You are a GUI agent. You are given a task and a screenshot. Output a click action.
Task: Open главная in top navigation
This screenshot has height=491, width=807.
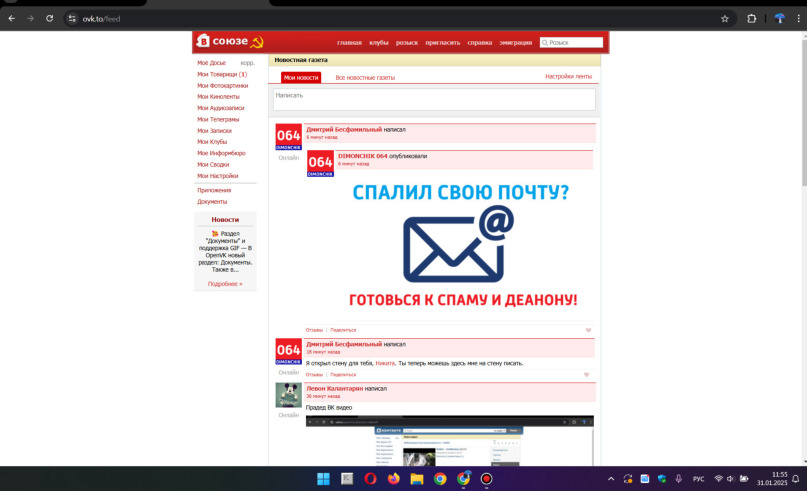[349, 43]
